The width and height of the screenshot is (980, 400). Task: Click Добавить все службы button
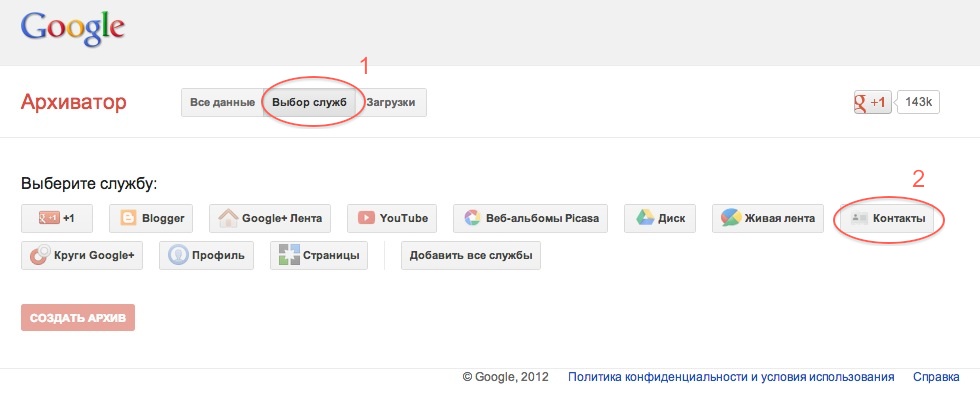(471, 255)
